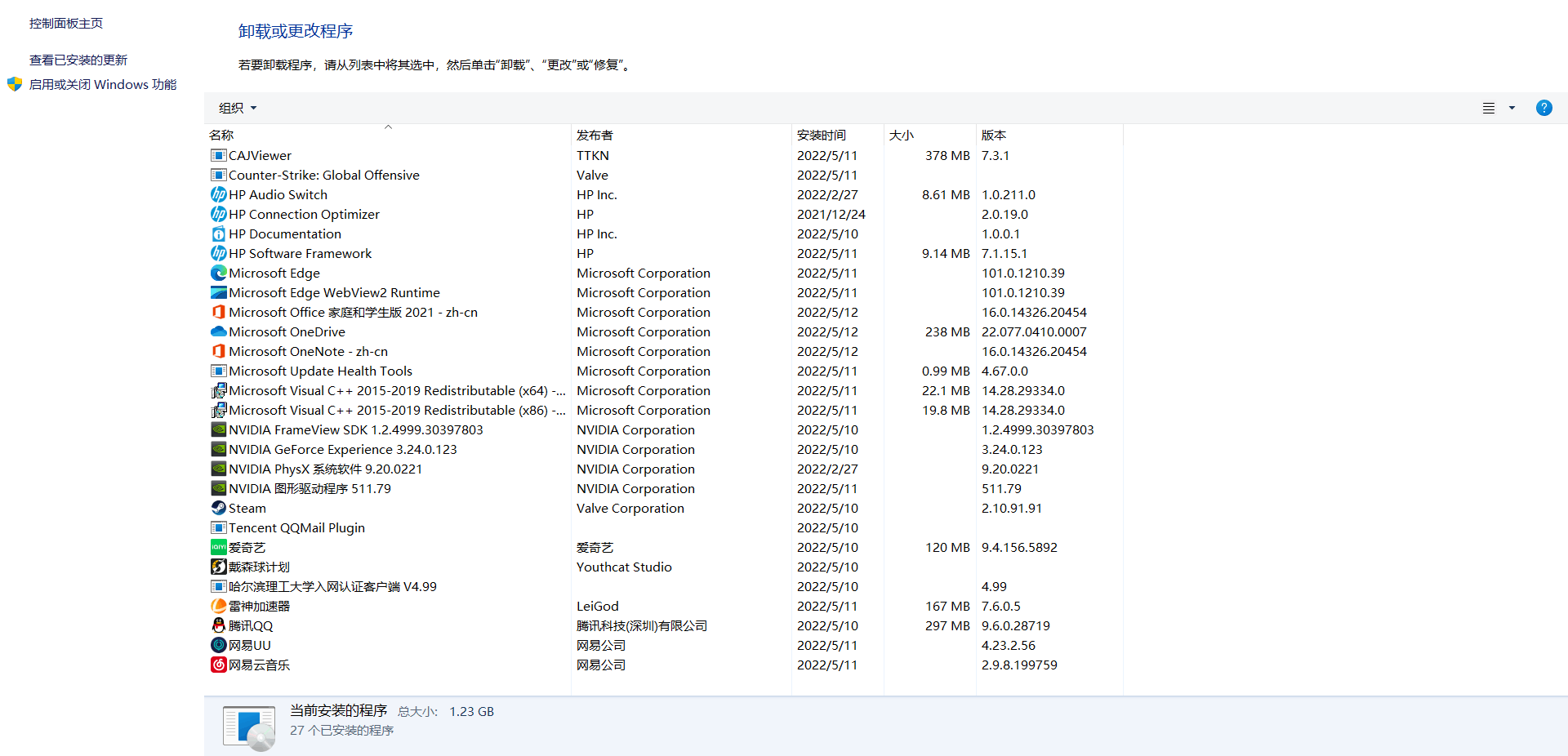
Task: Click the Microsoft OneDrive cloud icon
Action: pyautogui.click(x=218, y=331)
